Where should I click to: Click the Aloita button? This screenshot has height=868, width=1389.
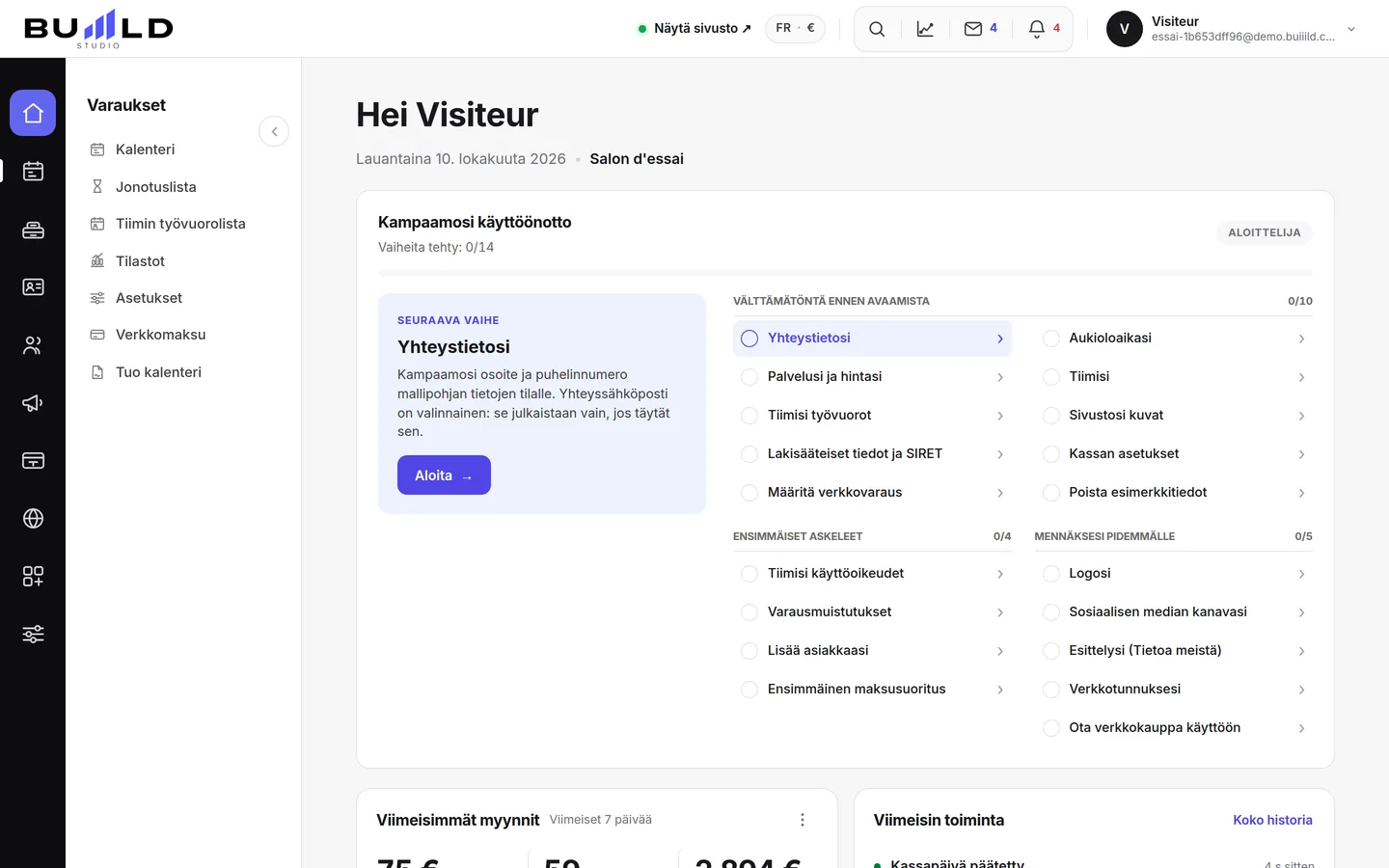[x=444, y=475]
